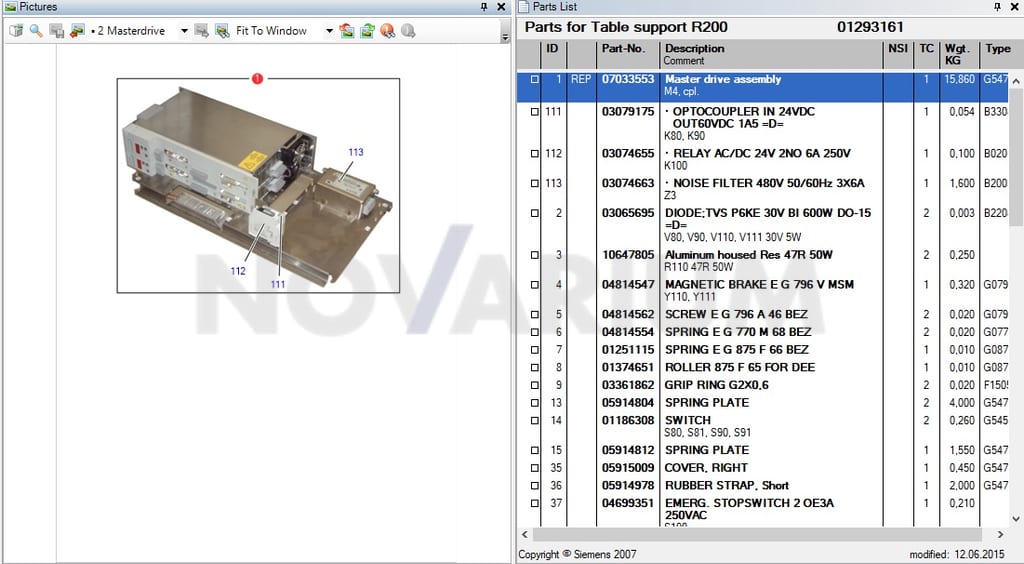The image size is (1024, 564).
Task: Click the previous picture icon with red arrow
Action: pos(77,31)
